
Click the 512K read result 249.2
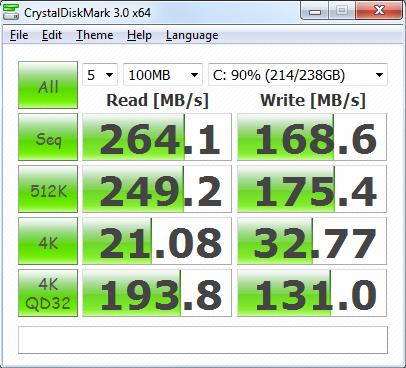[x=157, y=189]
